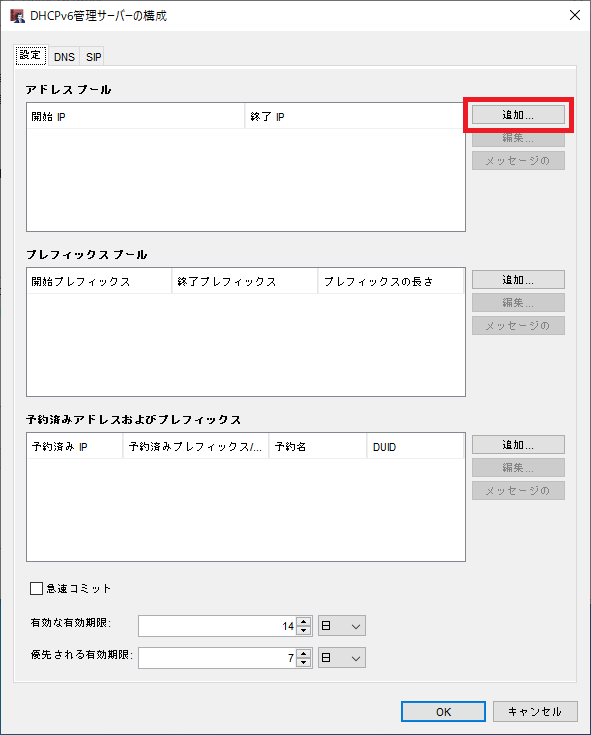591x735 pixels.
Task: Increase the 優先される有効期限 value with up arrow
Action: pos(304,653)
